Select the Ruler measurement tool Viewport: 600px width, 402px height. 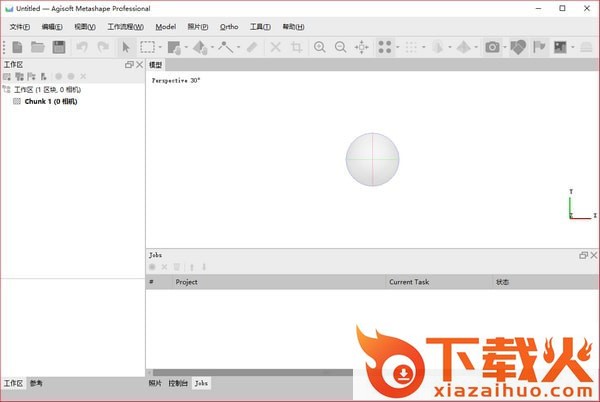(252, 47)
